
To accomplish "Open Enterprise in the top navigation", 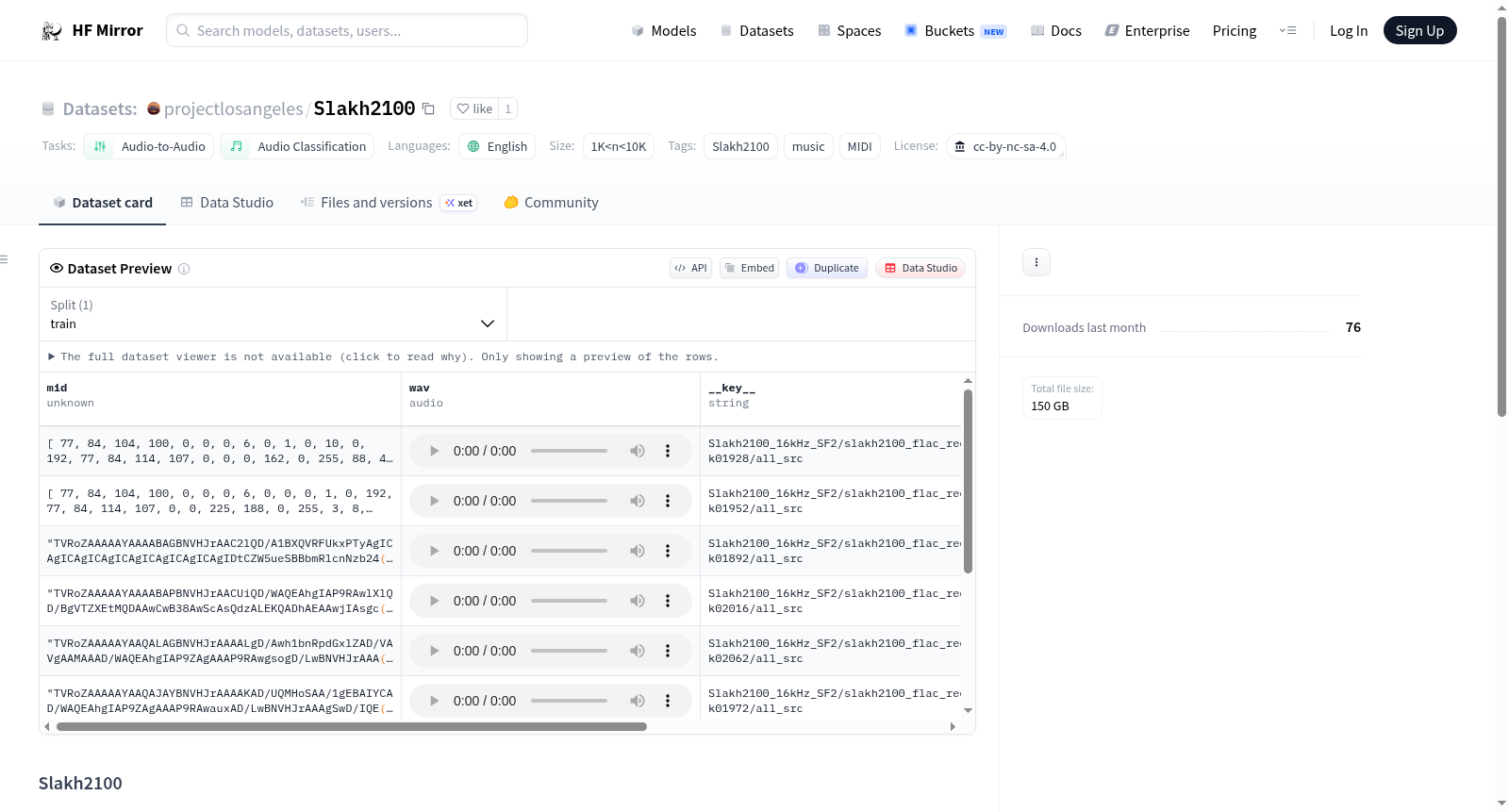I will click(x=1147, y=31).
